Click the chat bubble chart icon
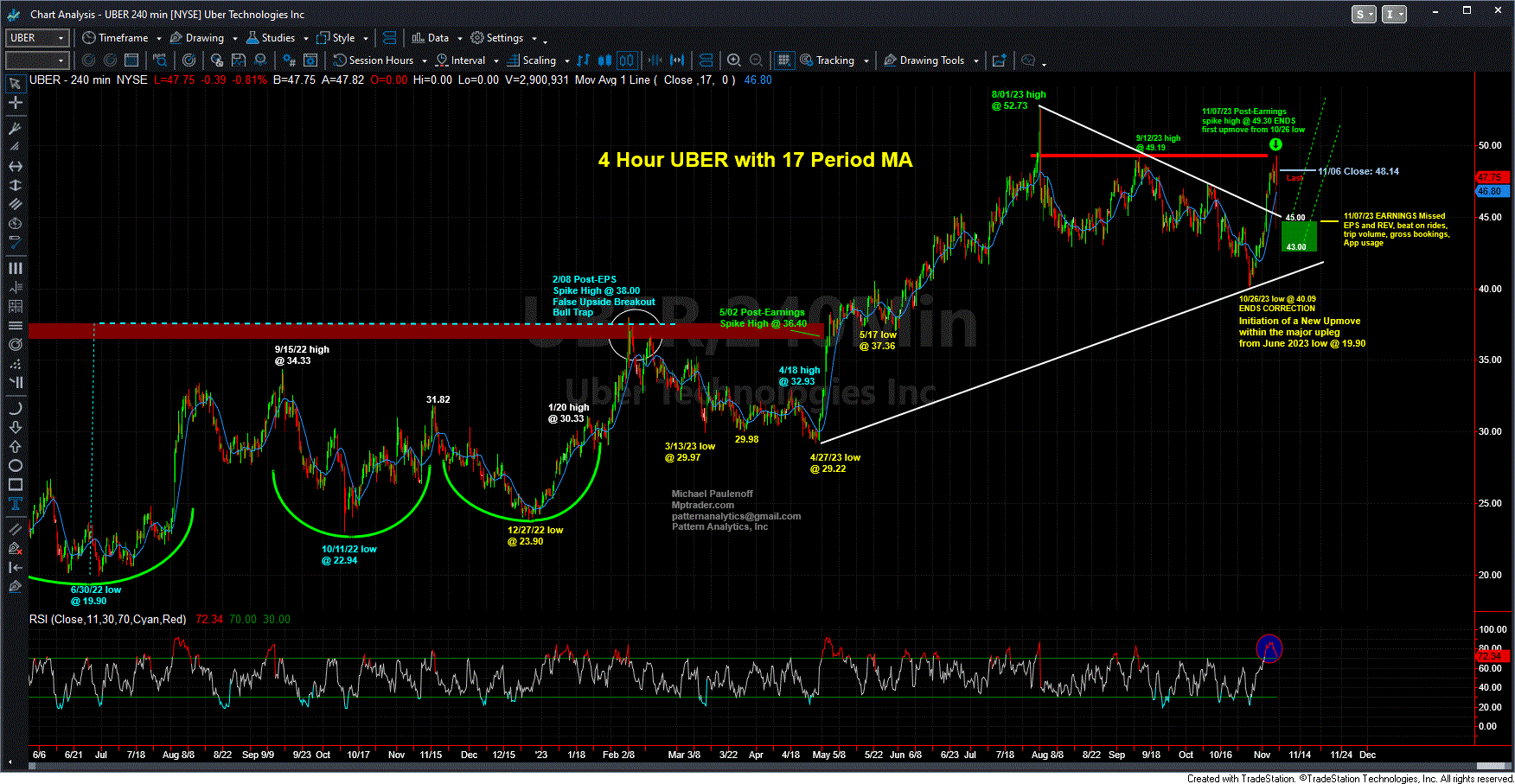Image resolution: width=1515 pixels, height=784 pixels. point(1028,61)
